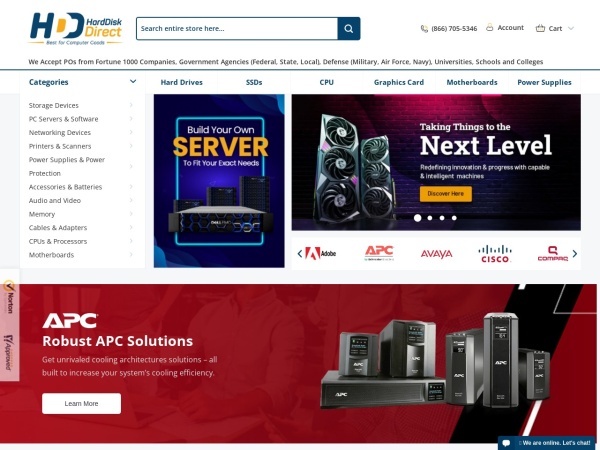Select the Adobe brand logo
The image size is (600, 450).
click(x=321, y=253)
